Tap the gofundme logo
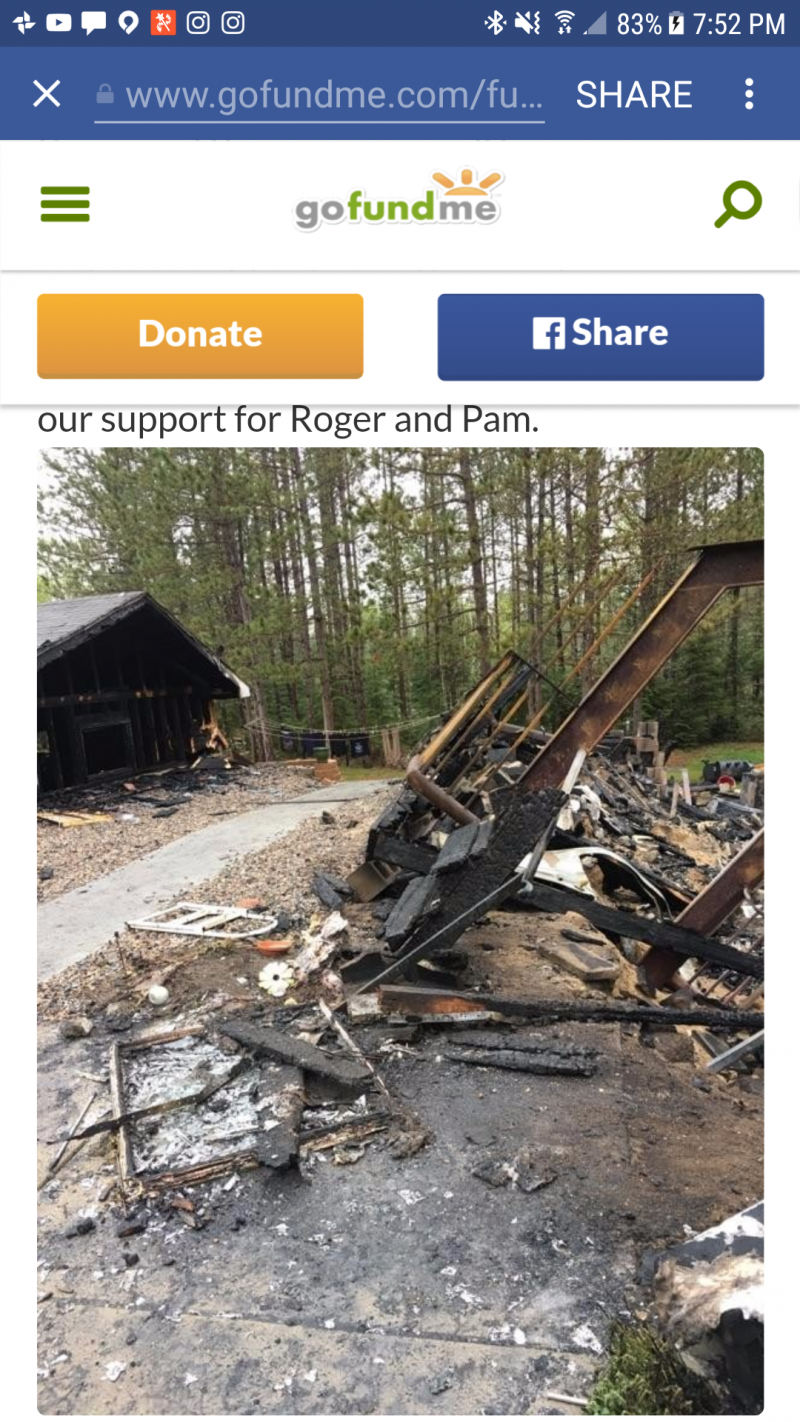The image size is (800, 1422). (398, 200)
